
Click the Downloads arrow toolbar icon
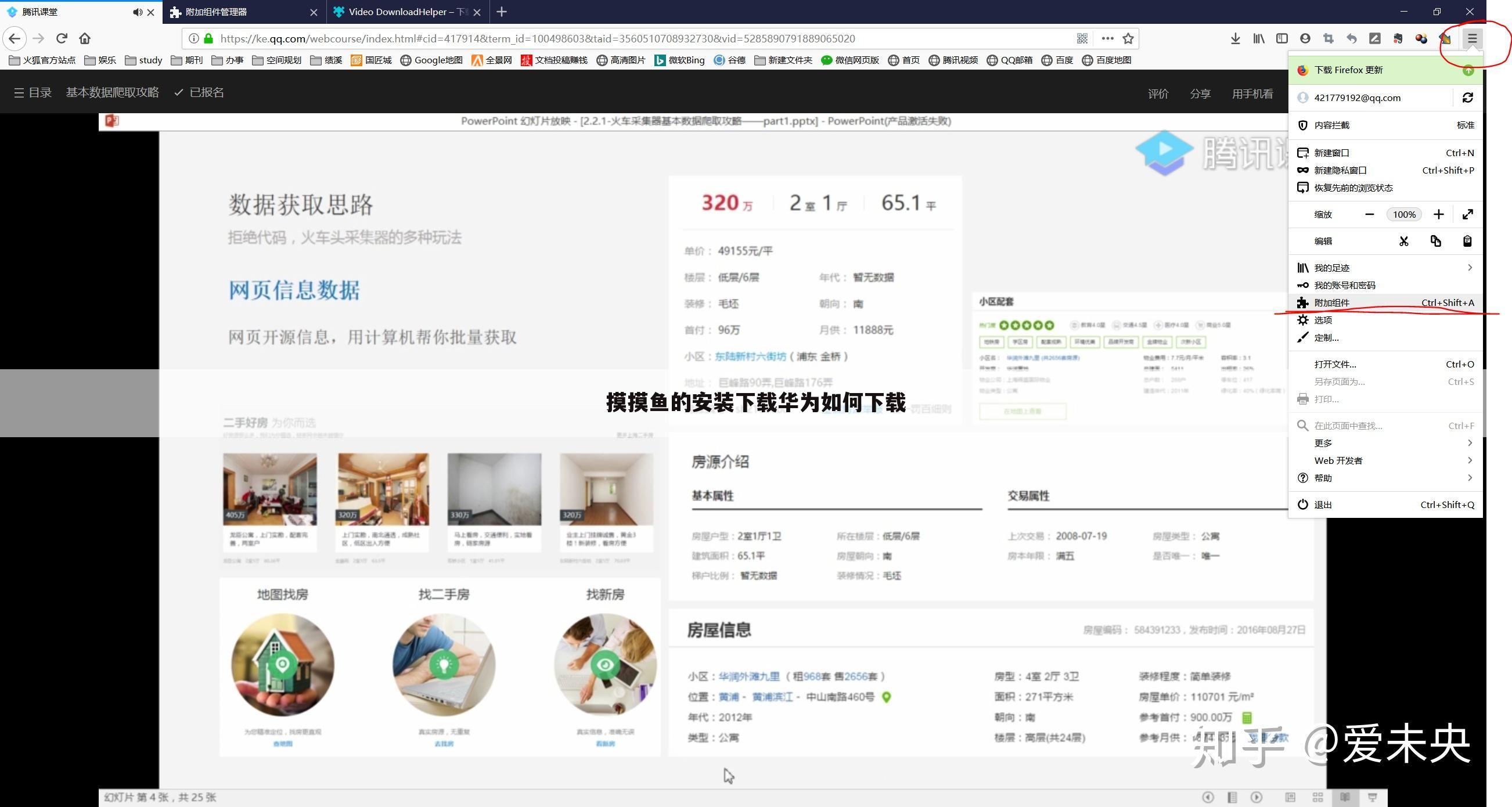pos(1236,39)
